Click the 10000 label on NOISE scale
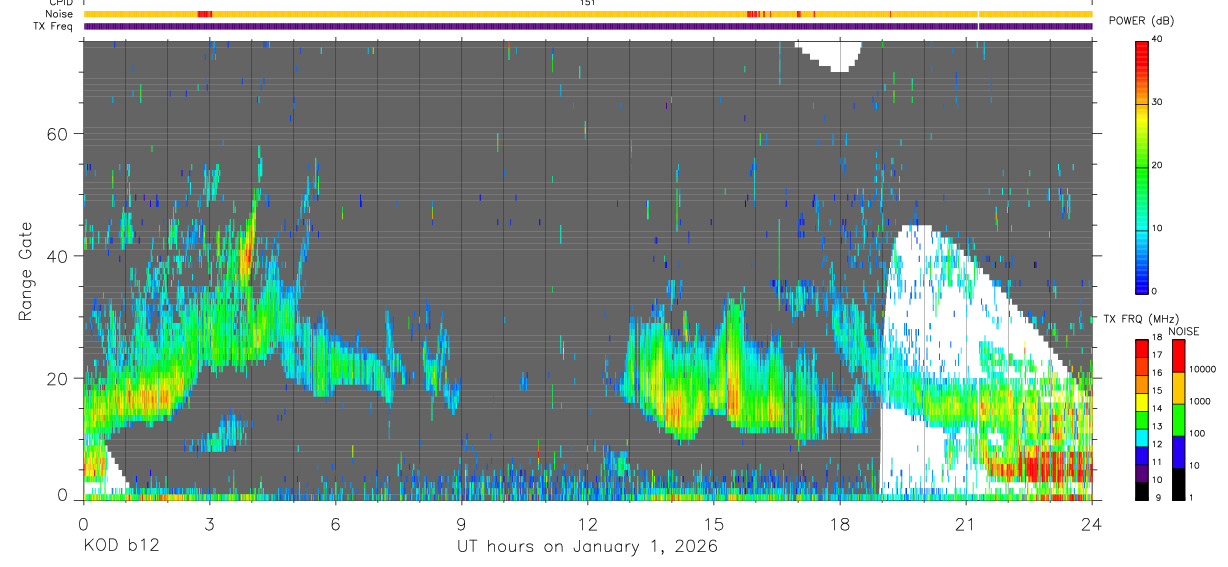 pyautogui.click(x=1201, y=369)
